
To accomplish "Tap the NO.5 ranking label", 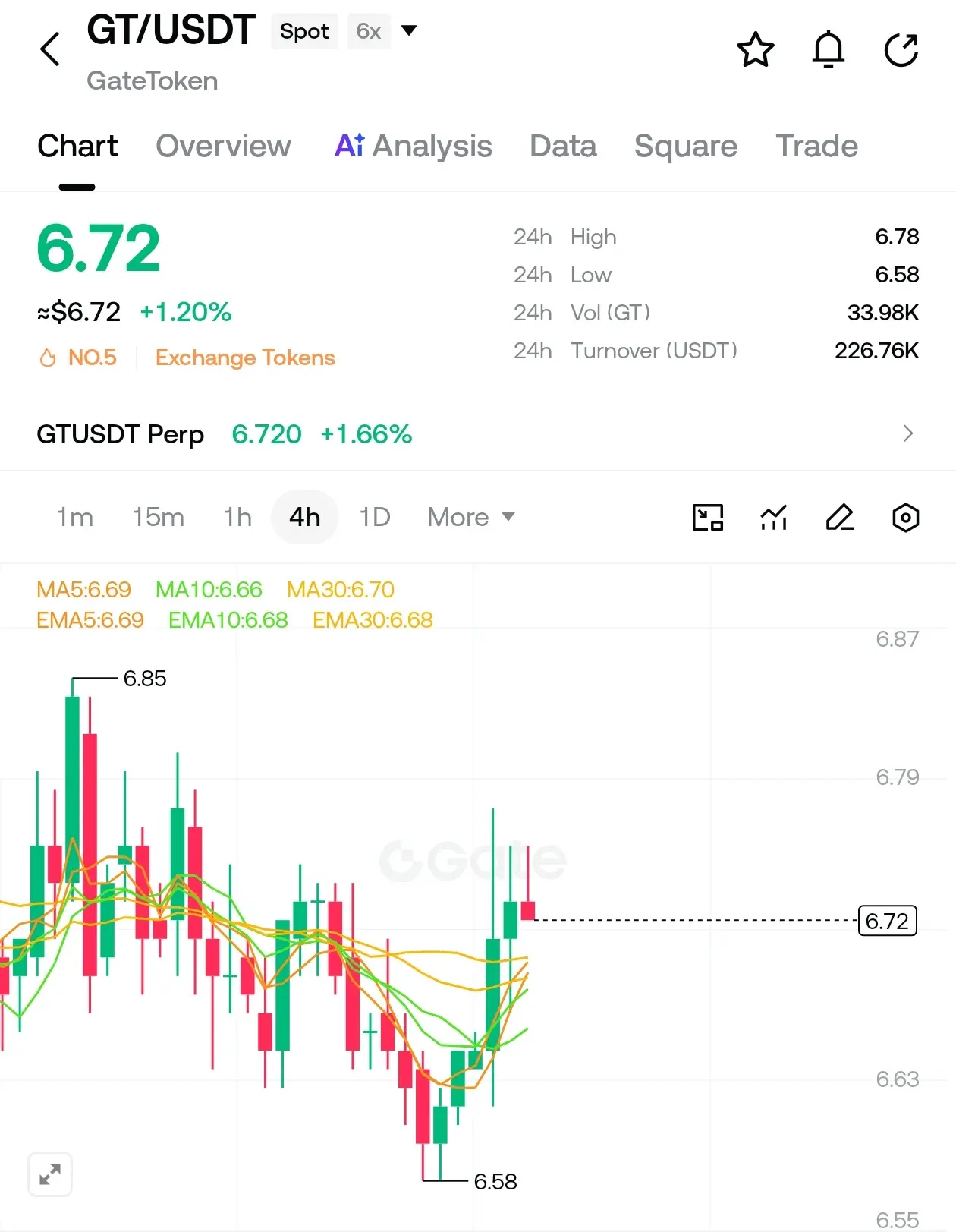I will [x=93, y=358].
